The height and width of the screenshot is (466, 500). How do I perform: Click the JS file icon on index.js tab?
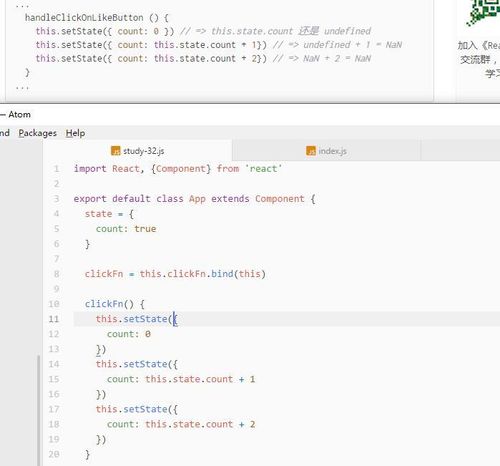[311, 151]
